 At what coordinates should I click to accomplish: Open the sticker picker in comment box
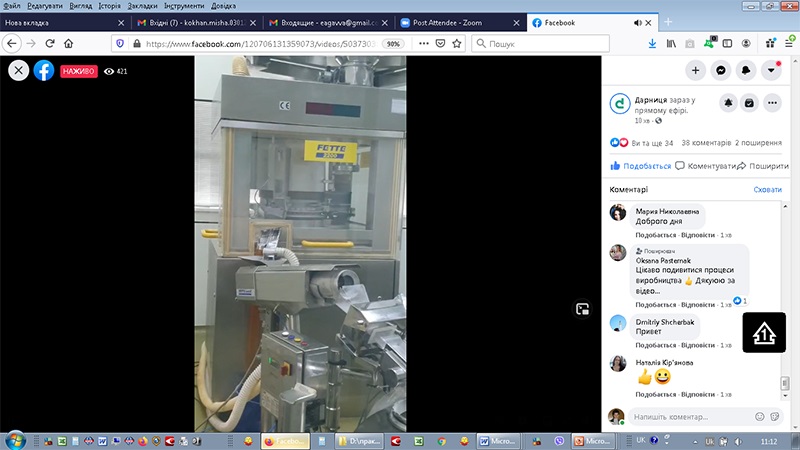click(x=774, y=417)
